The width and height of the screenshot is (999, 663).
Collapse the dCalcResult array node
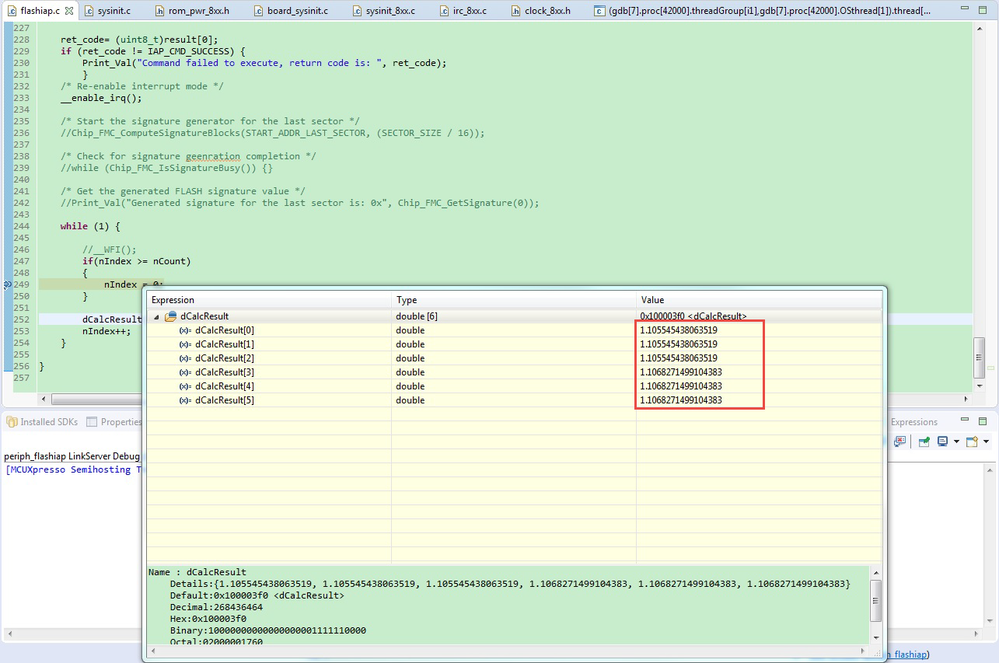click(x=156, y=317)
